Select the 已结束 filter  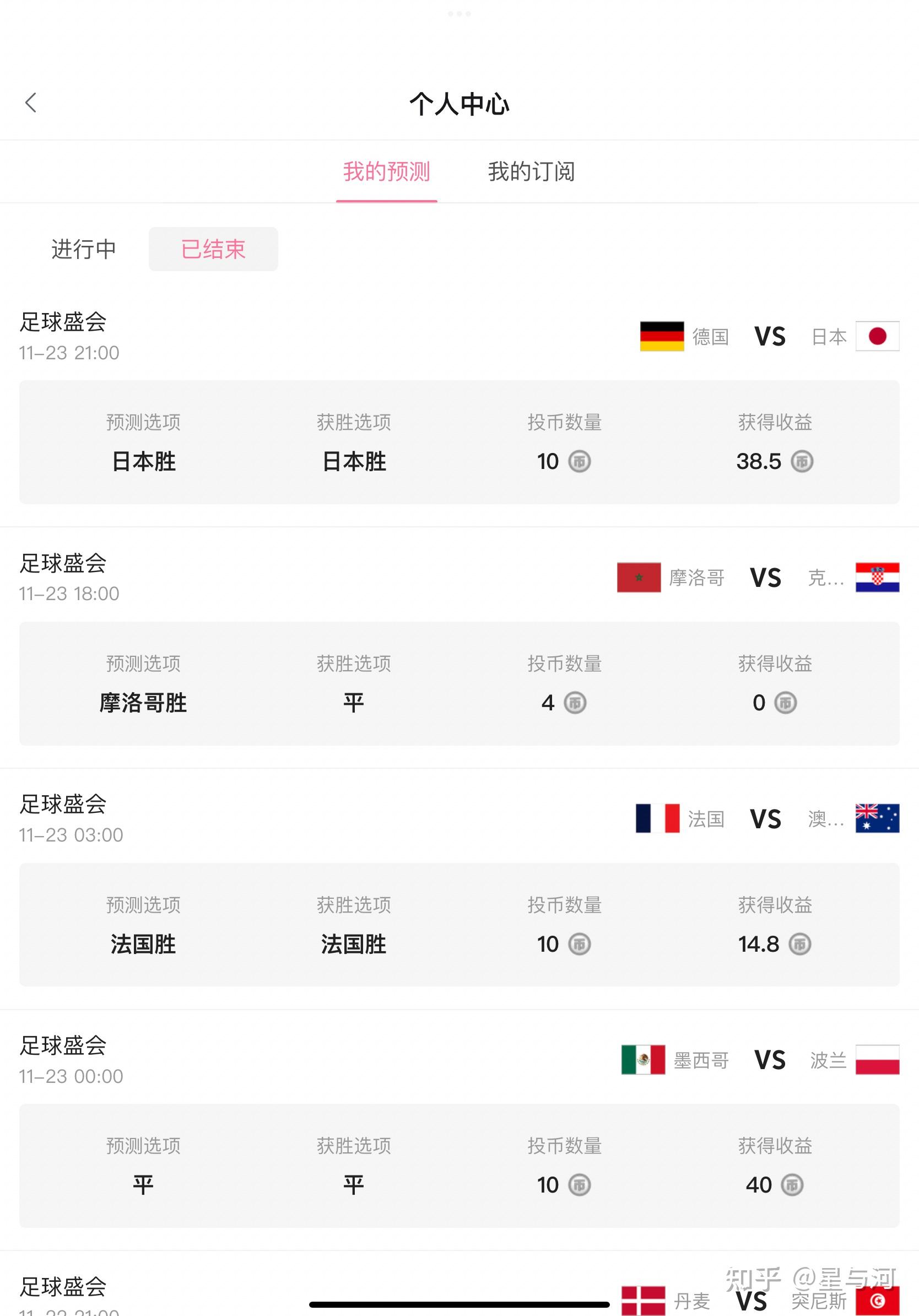[213, 249]
